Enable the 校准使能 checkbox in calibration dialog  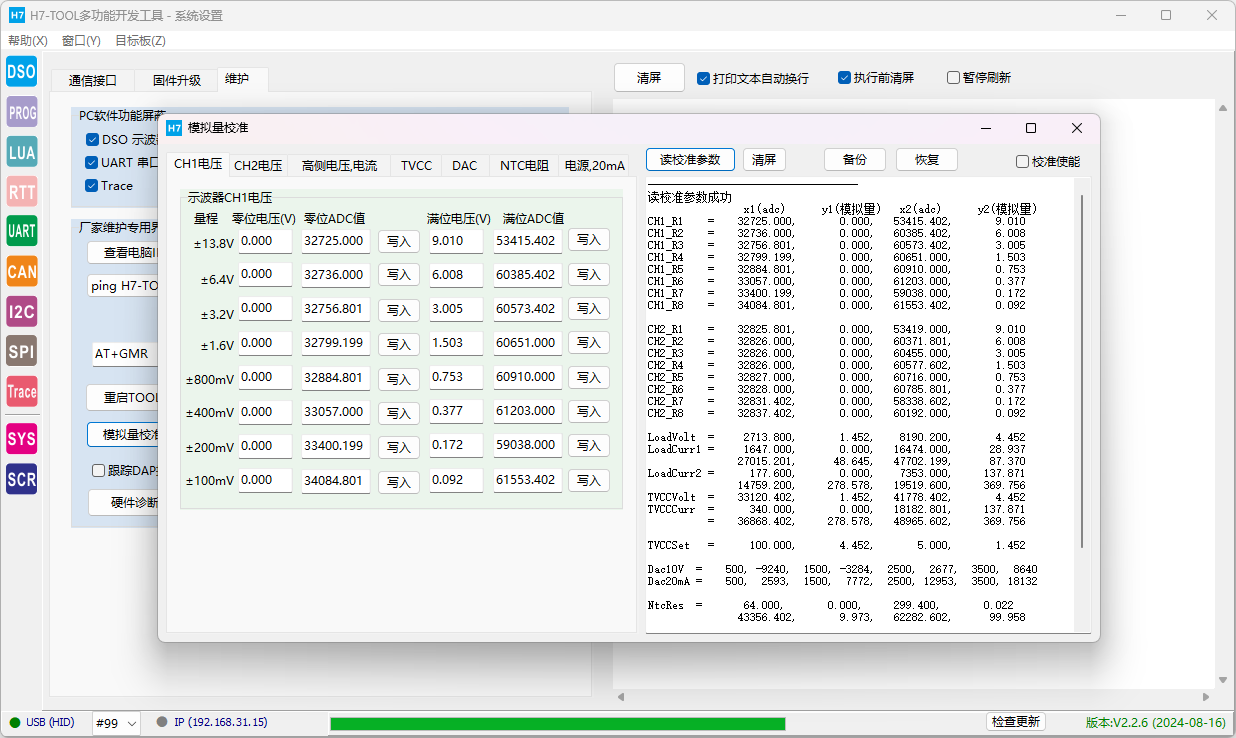click(1022, 161)
